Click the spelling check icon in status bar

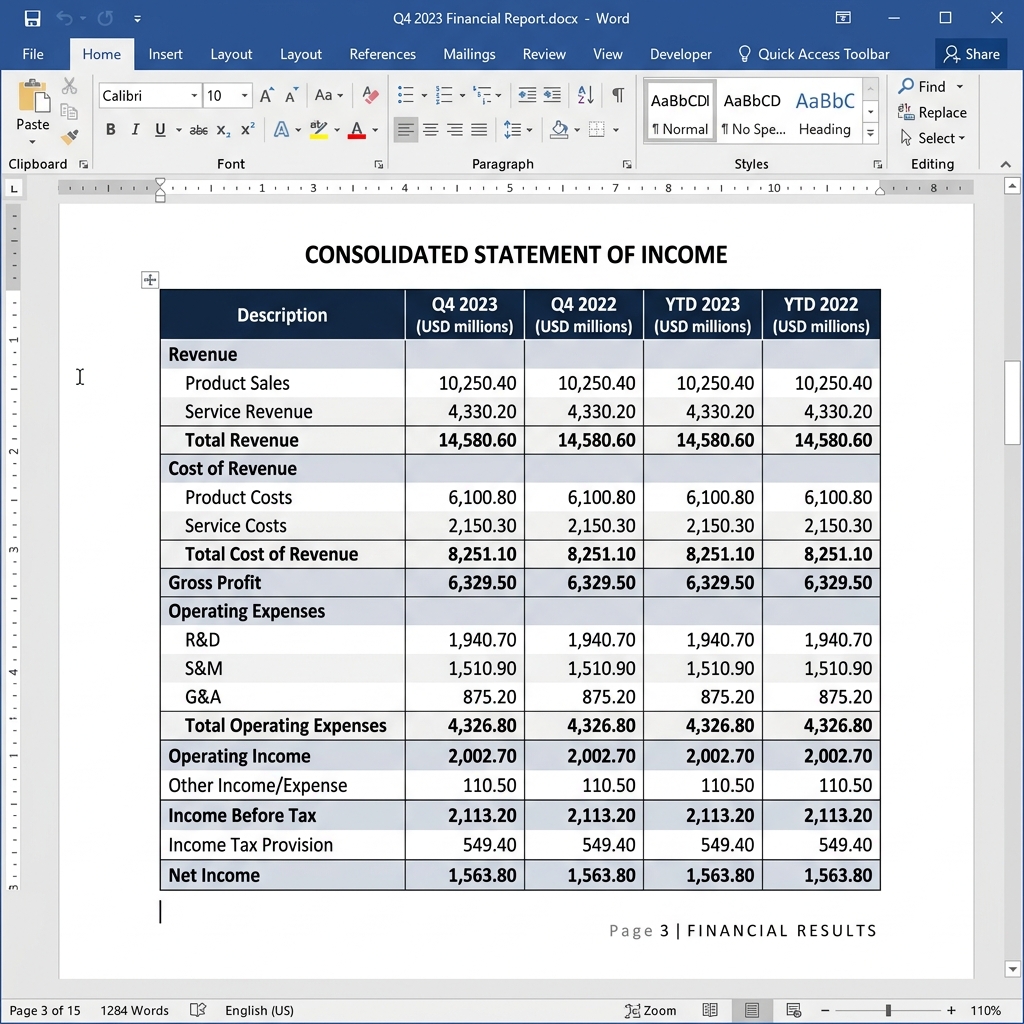[x=200, y=1011]
